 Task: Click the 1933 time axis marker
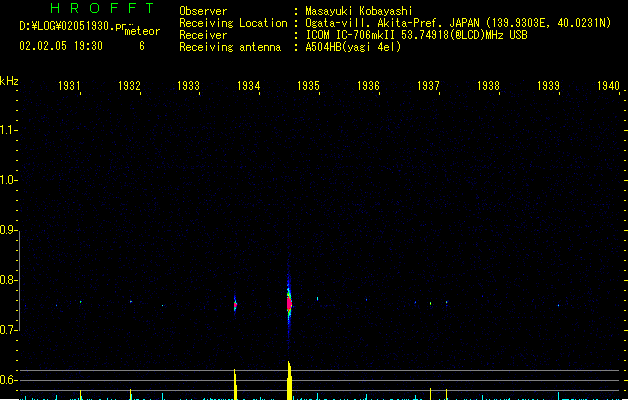[188, 86]
